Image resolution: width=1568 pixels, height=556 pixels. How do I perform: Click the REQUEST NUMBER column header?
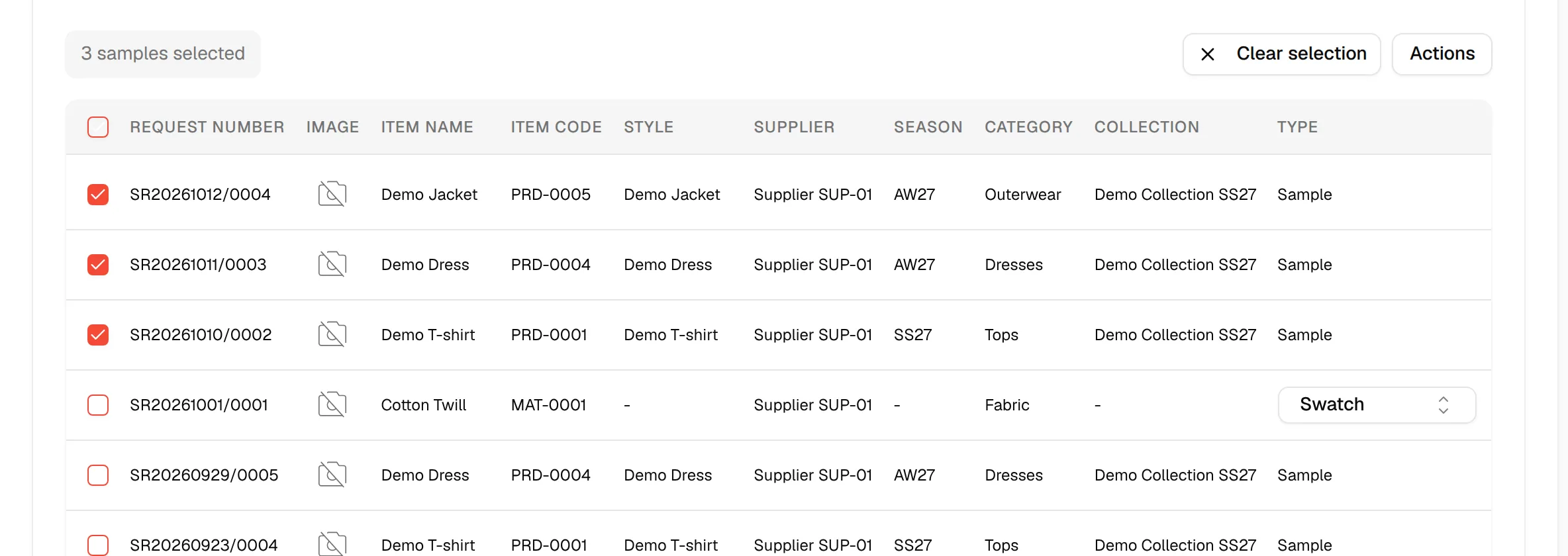click(x=207, y=127)
